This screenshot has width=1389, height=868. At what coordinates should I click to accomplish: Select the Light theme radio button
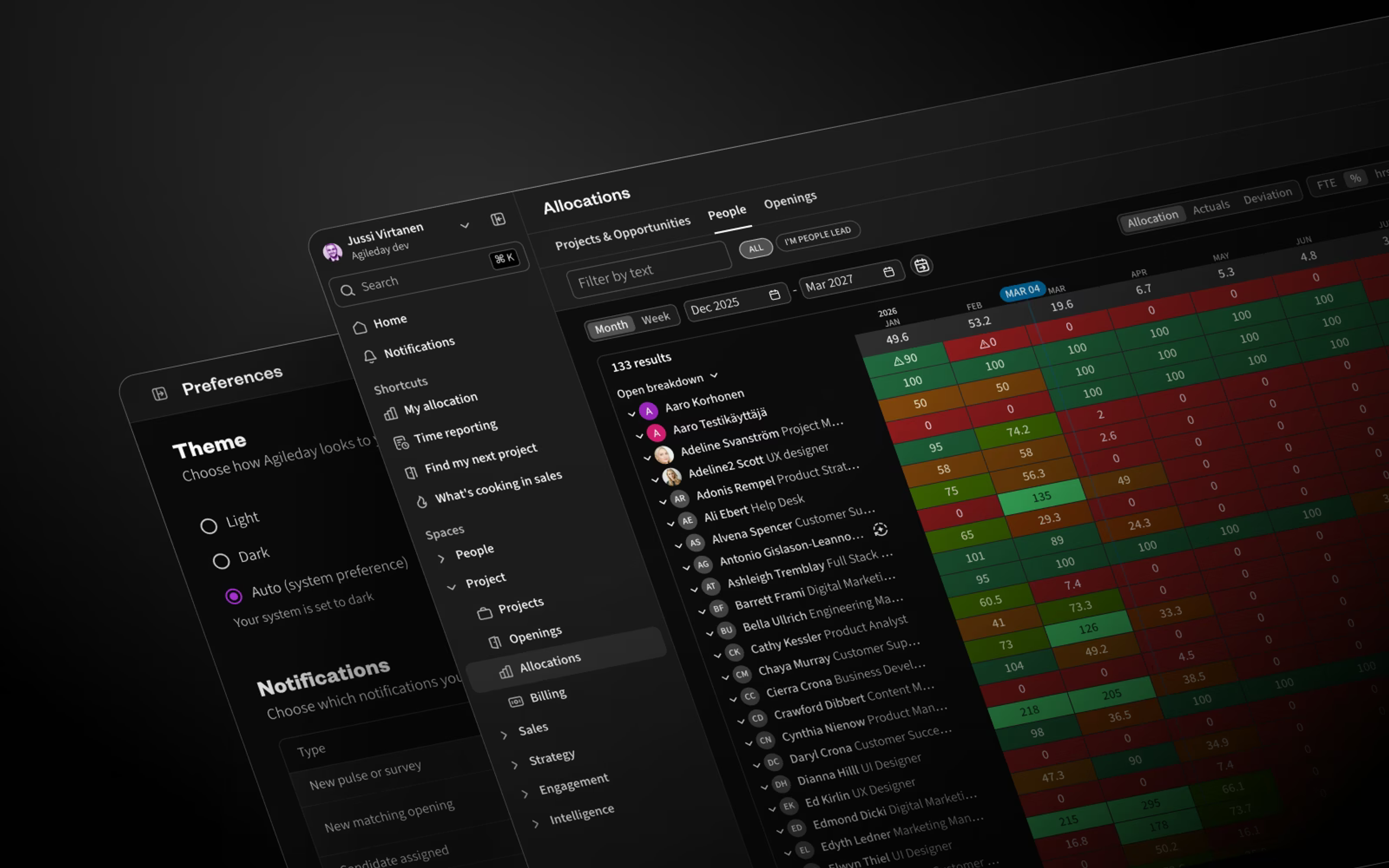[x=209, y=526]
